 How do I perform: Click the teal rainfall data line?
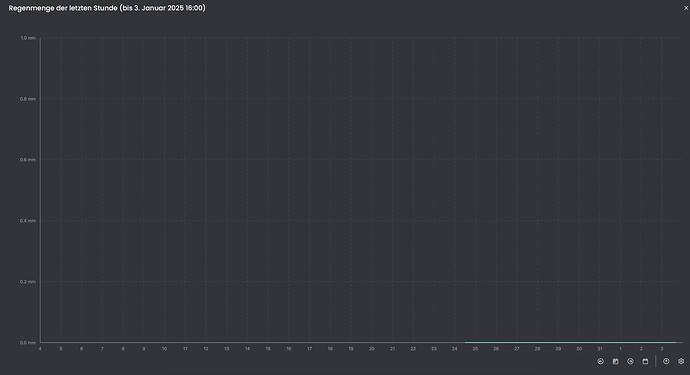pyautogui.click(x=570, y=342)
